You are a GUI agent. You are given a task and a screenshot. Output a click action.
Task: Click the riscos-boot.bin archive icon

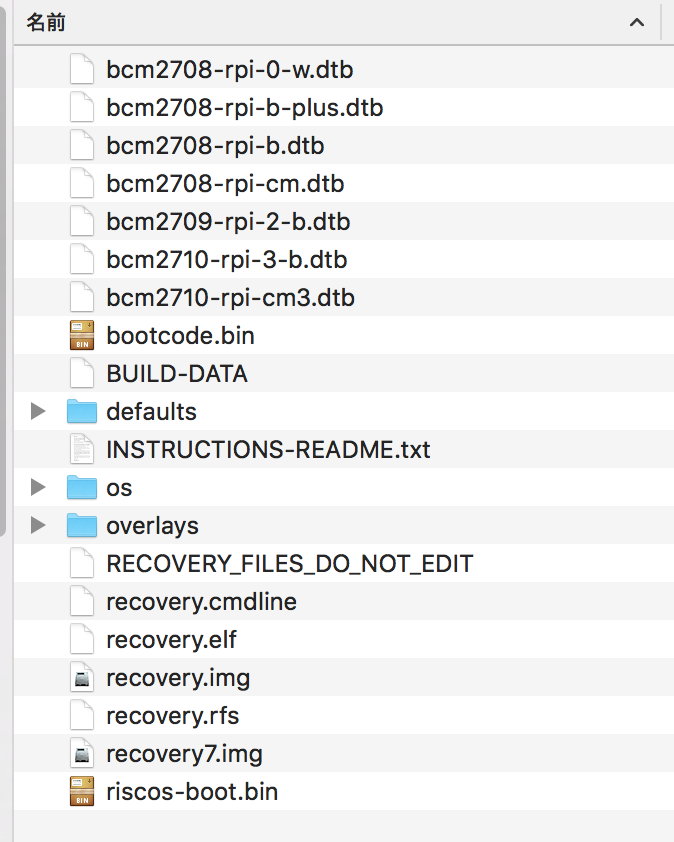pos(82,791)
